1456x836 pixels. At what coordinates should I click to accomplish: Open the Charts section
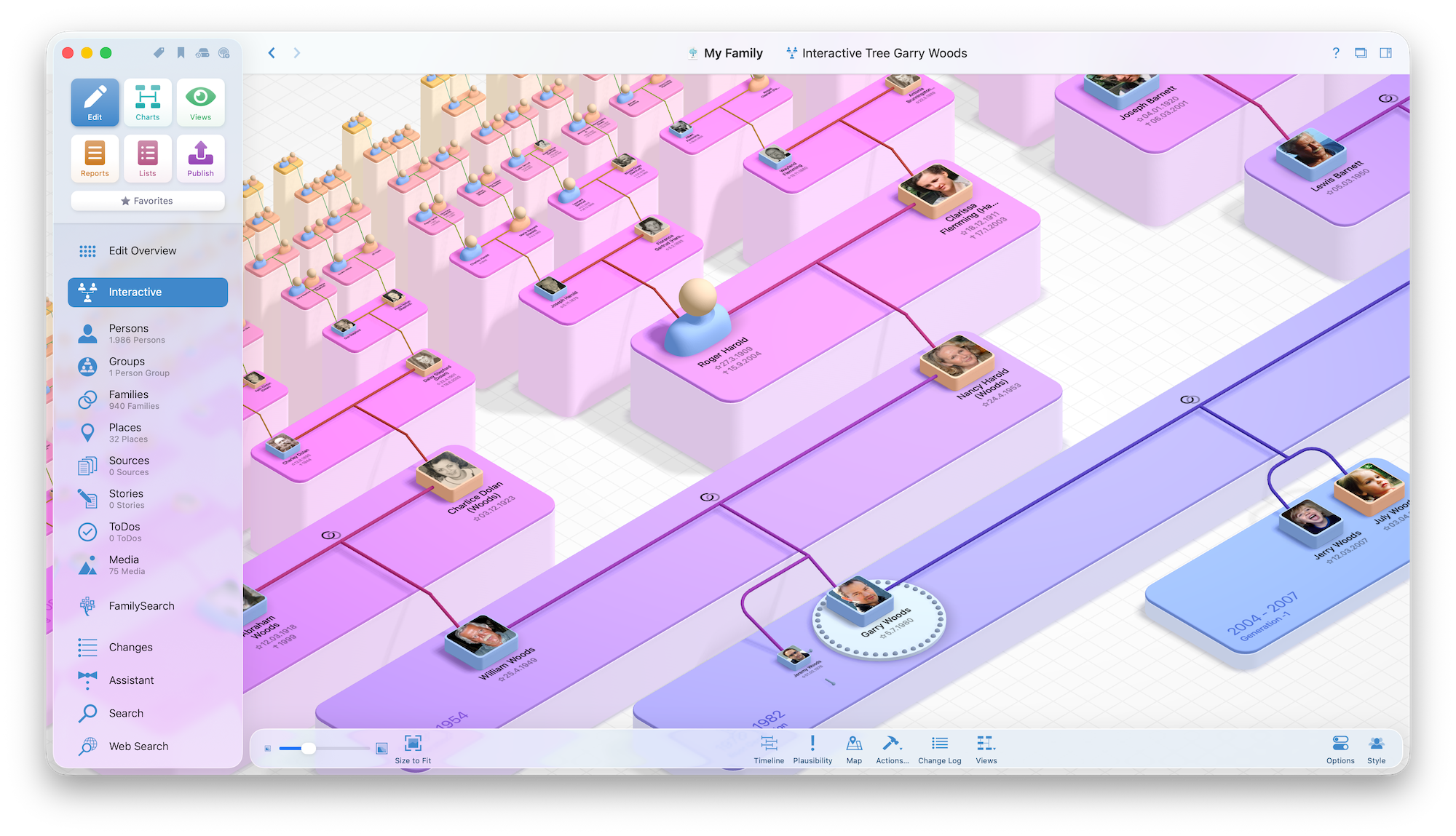coord(148,103)
